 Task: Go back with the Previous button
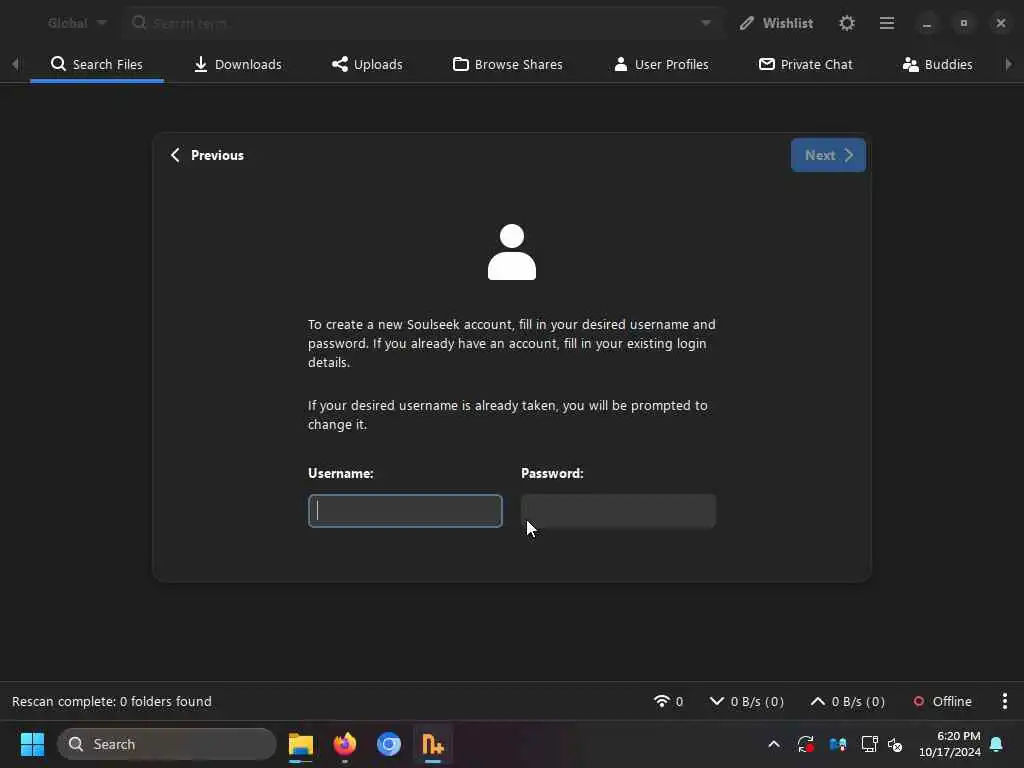point(207,155)
